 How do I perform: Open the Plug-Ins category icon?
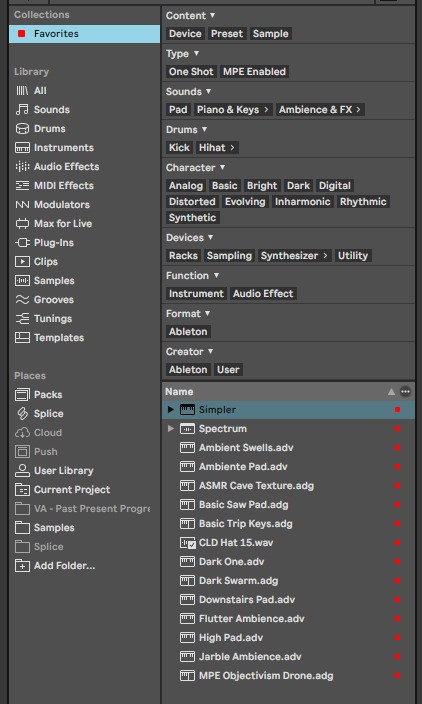22,242
